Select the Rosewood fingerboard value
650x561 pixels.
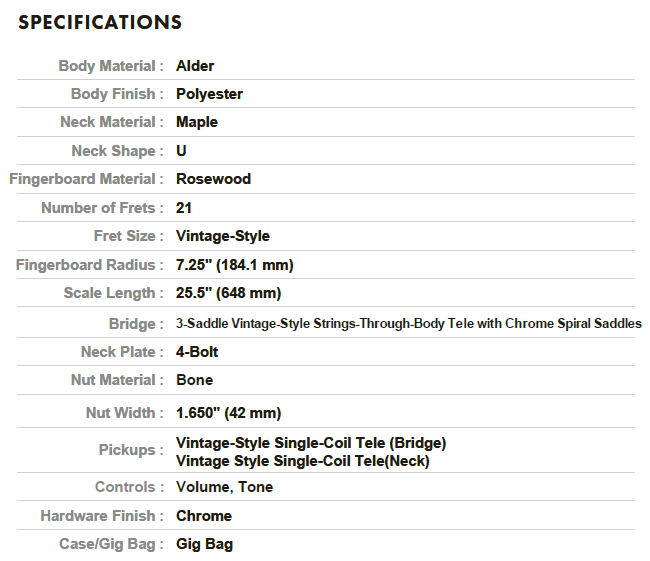[x=213, y=179]
